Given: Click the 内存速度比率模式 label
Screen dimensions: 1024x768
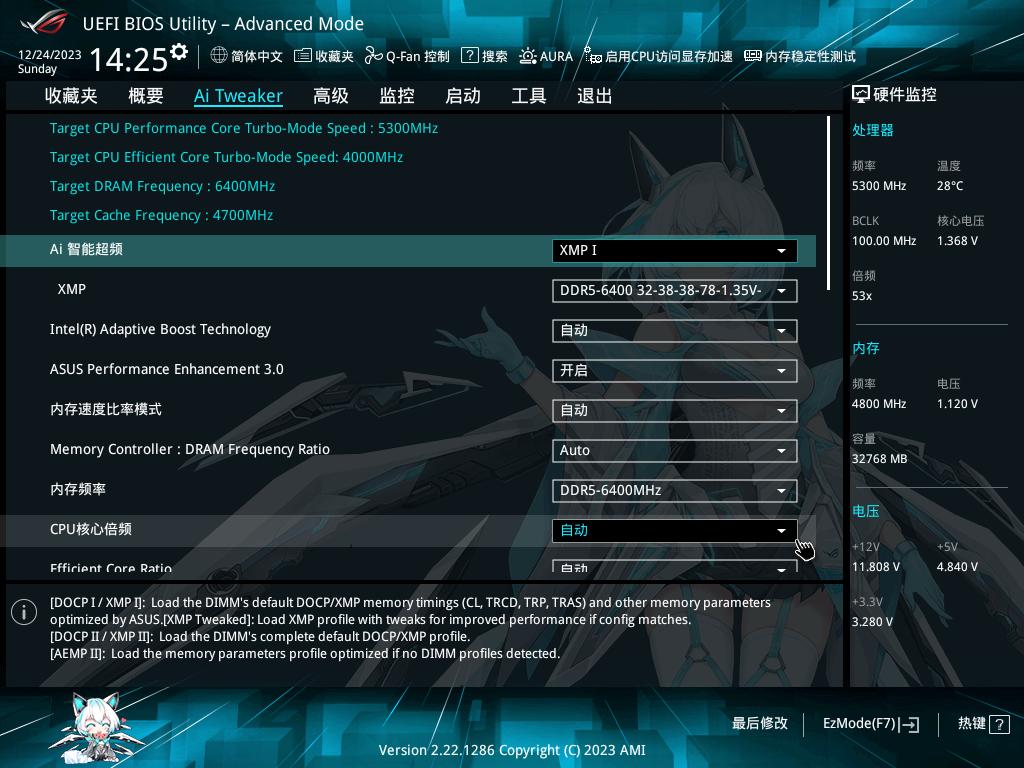Looking at the screenshot, I should pyautogui.click(x=106, y=409).
